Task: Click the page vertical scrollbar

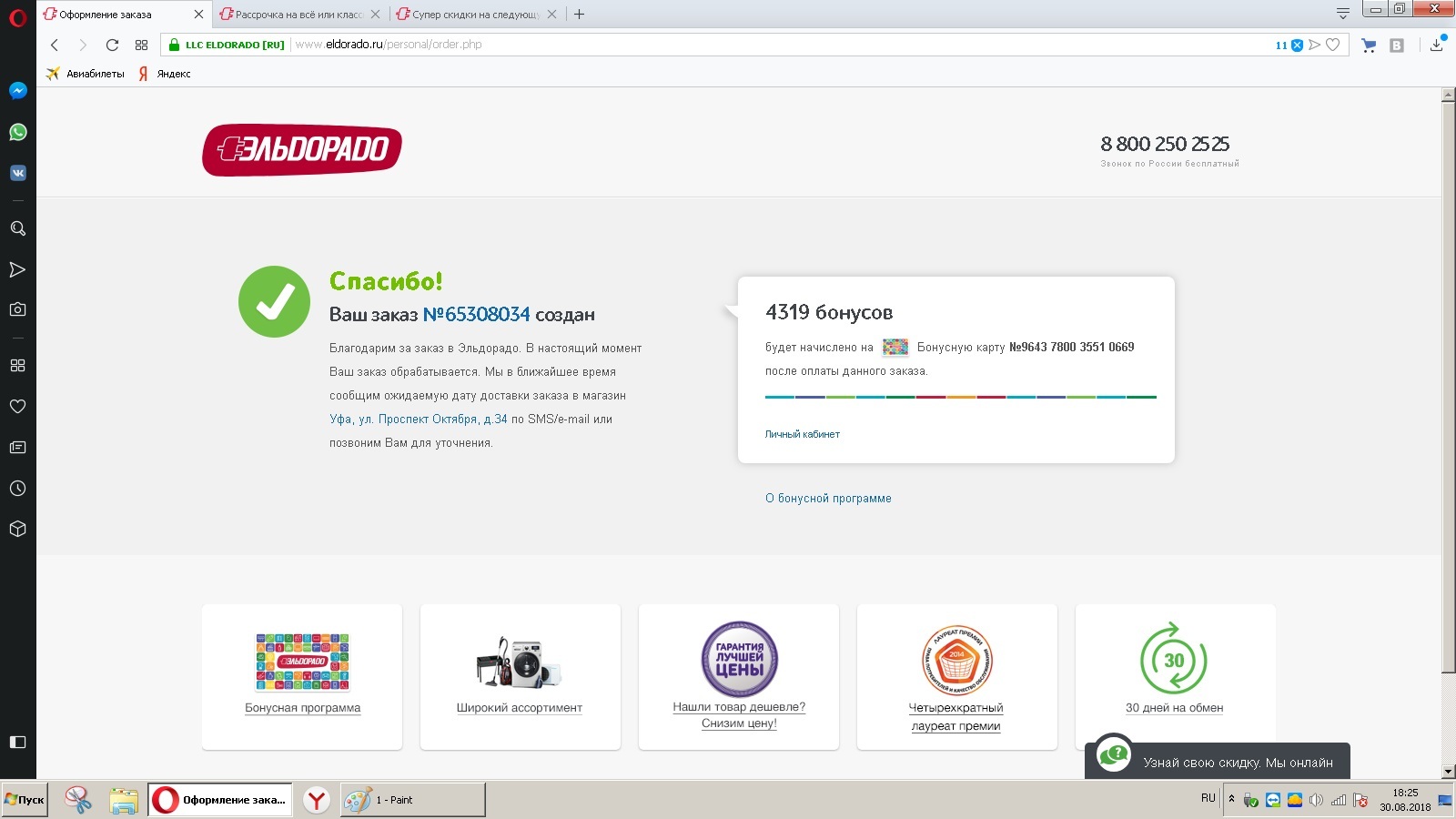Action: 1449,387
